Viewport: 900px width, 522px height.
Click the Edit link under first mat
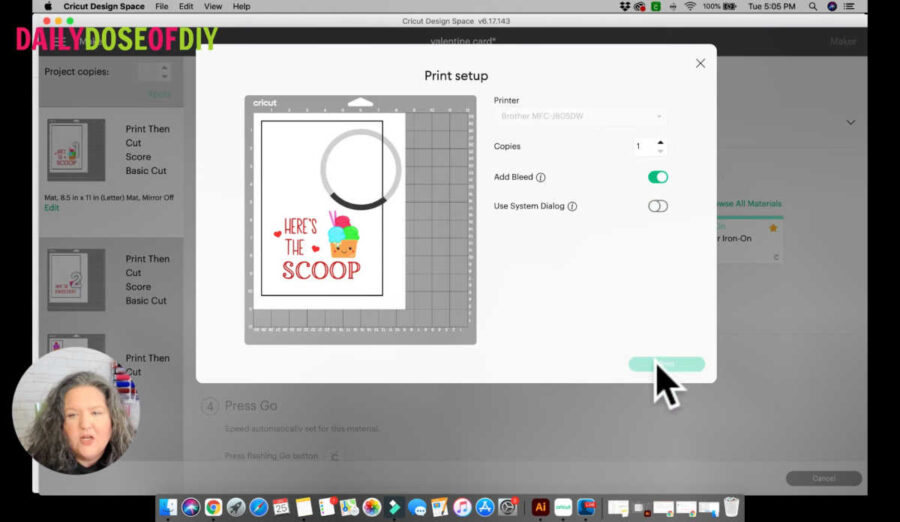pyautogui.click(x=52, y=208)
